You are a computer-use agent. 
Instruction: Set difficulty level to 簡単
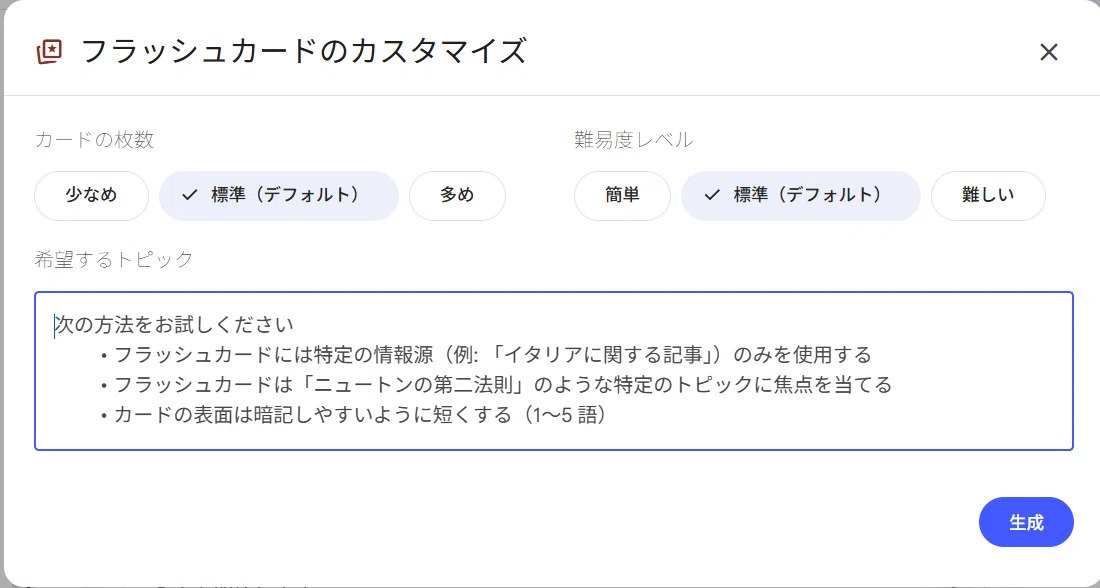622,196
